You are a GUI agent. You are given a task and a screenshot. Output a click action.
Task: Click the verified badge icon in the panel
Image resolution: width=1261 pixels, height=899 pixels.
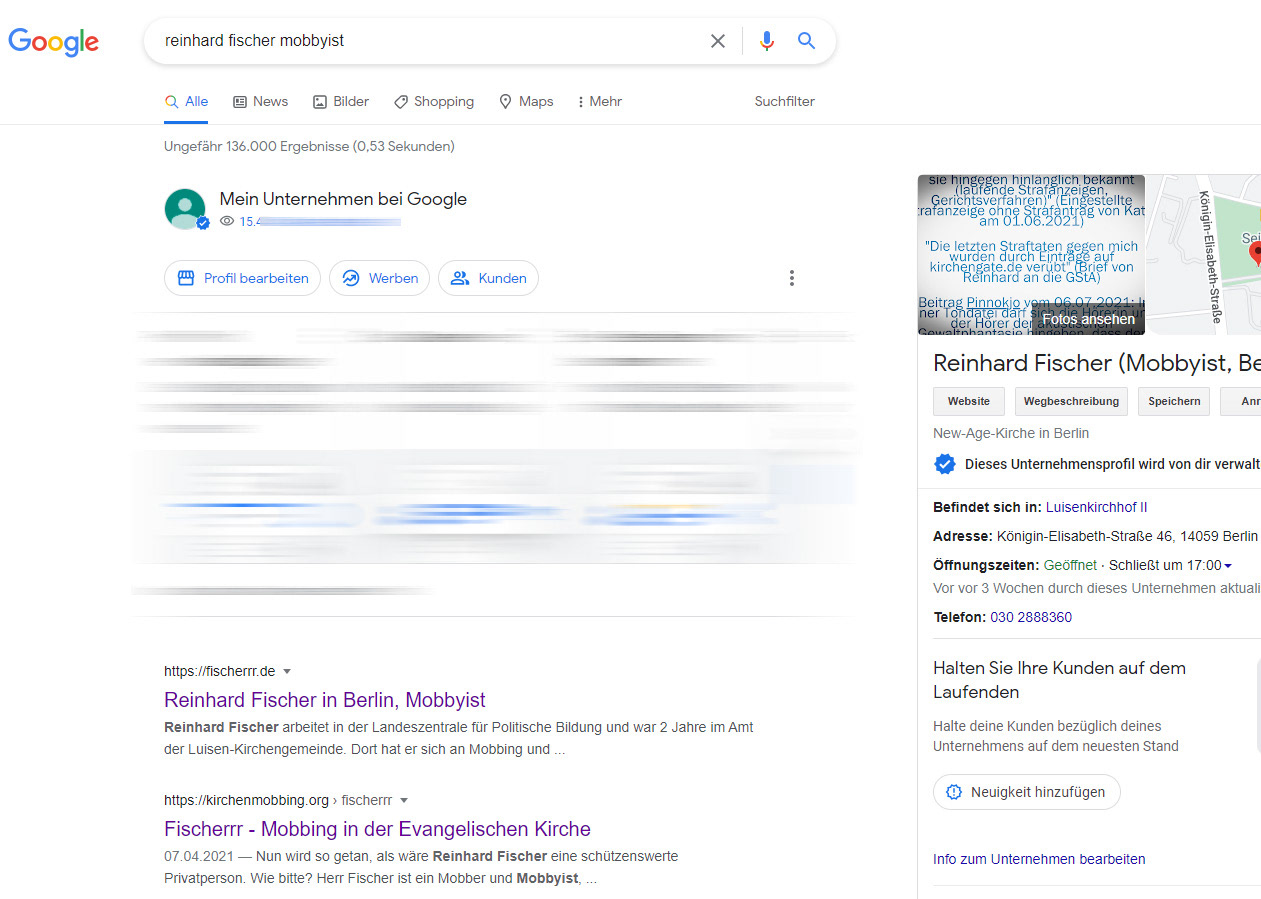point(944,464)
